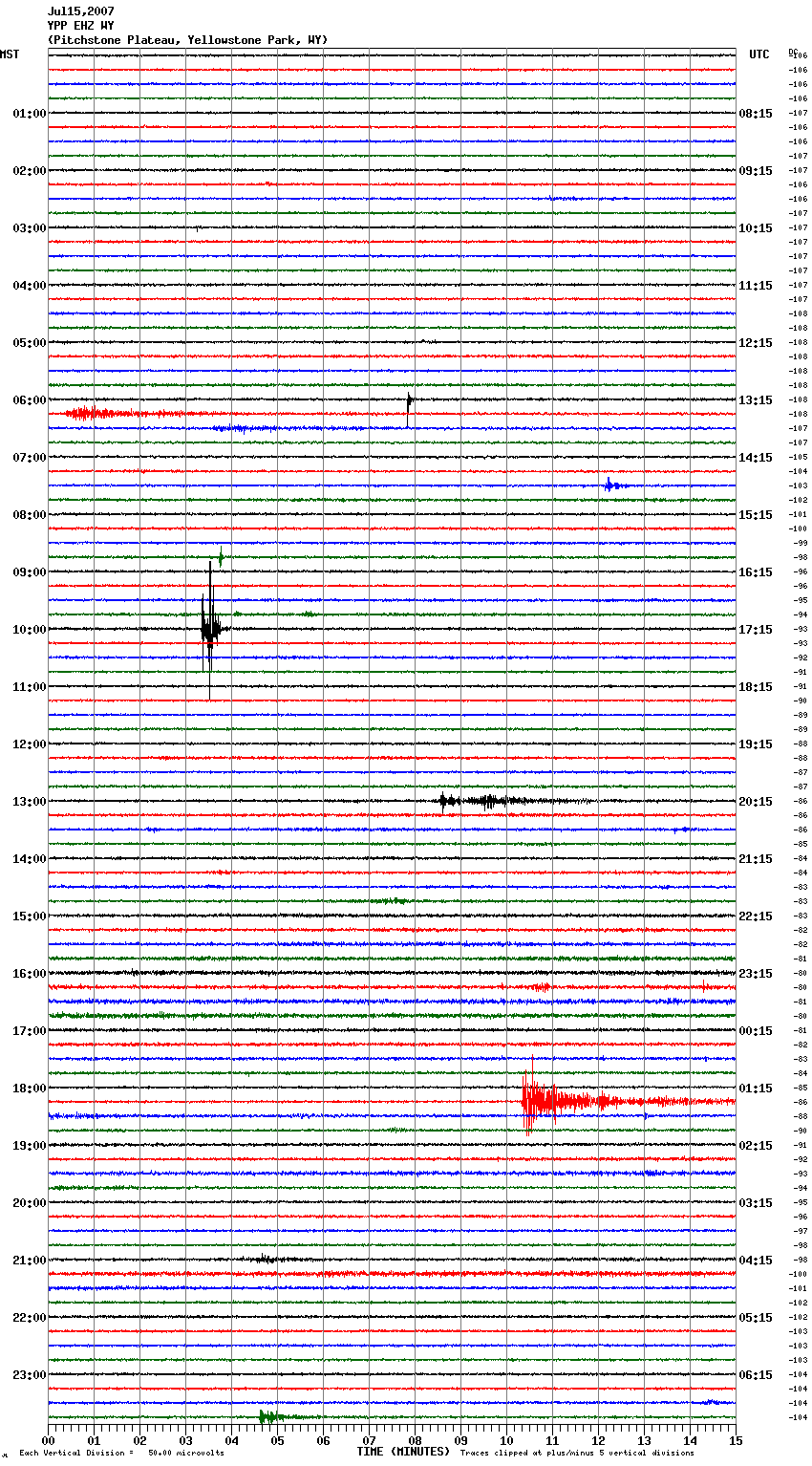Click the "15:15" UTC time label

[x=756, y=515]
